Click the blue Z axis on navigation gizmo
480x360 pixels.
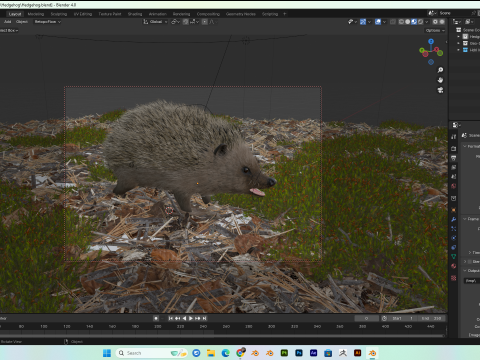pos(431,41)
